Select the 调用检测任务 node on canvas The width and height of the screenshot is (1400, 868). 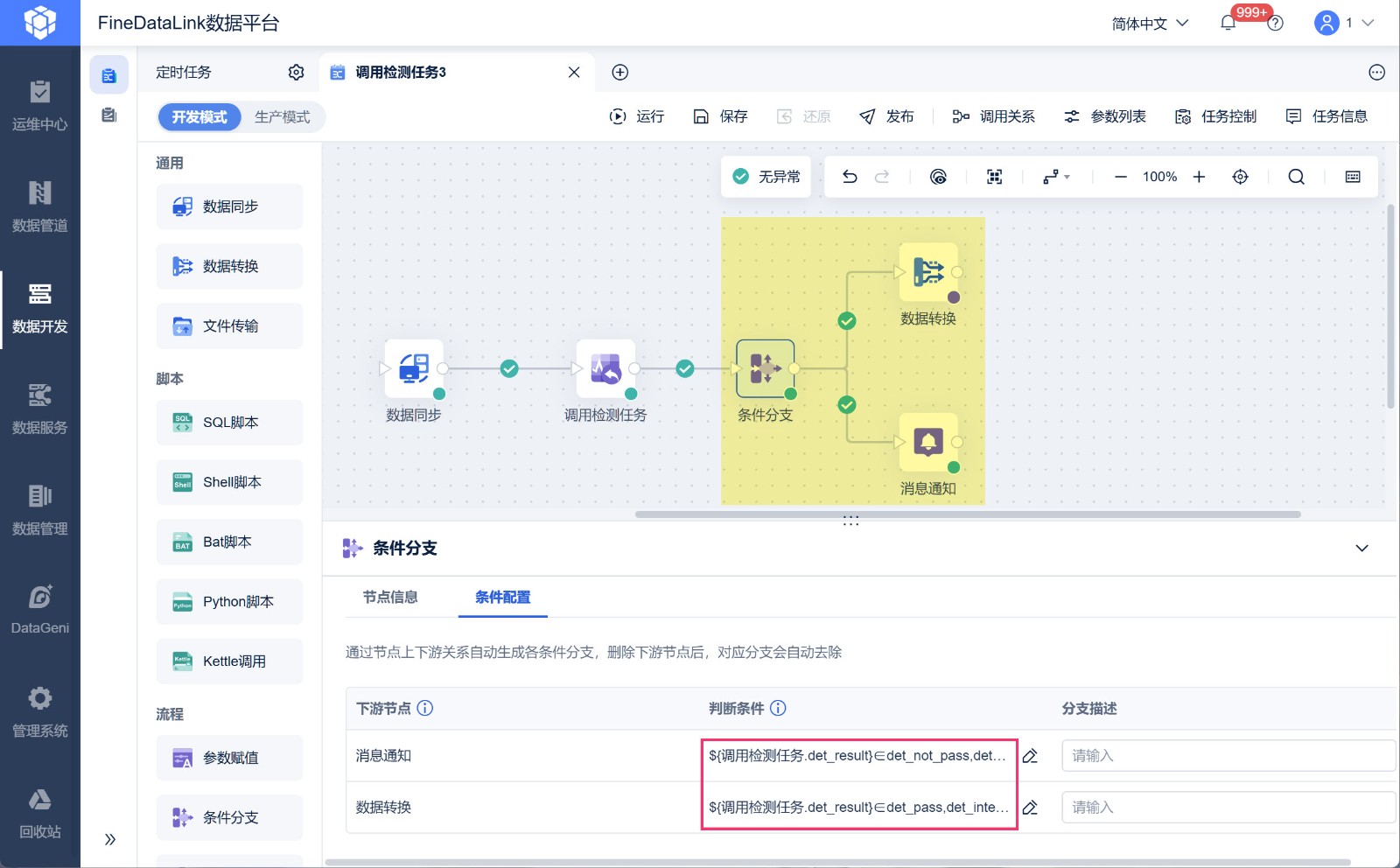(x=605, y=368)
